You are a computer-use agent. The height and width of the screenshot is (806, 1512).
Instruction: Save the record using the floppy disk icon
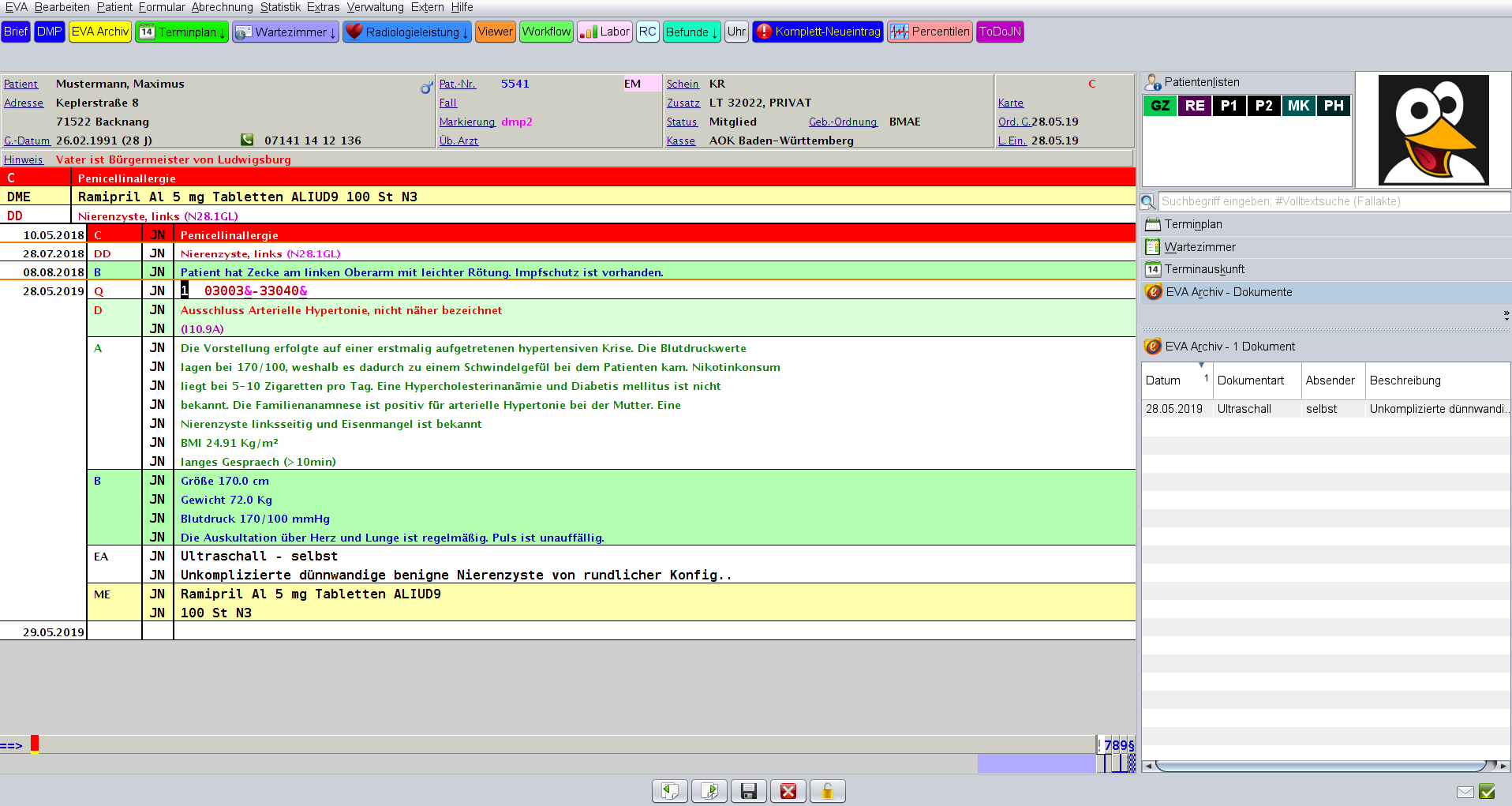coord(748,790)
